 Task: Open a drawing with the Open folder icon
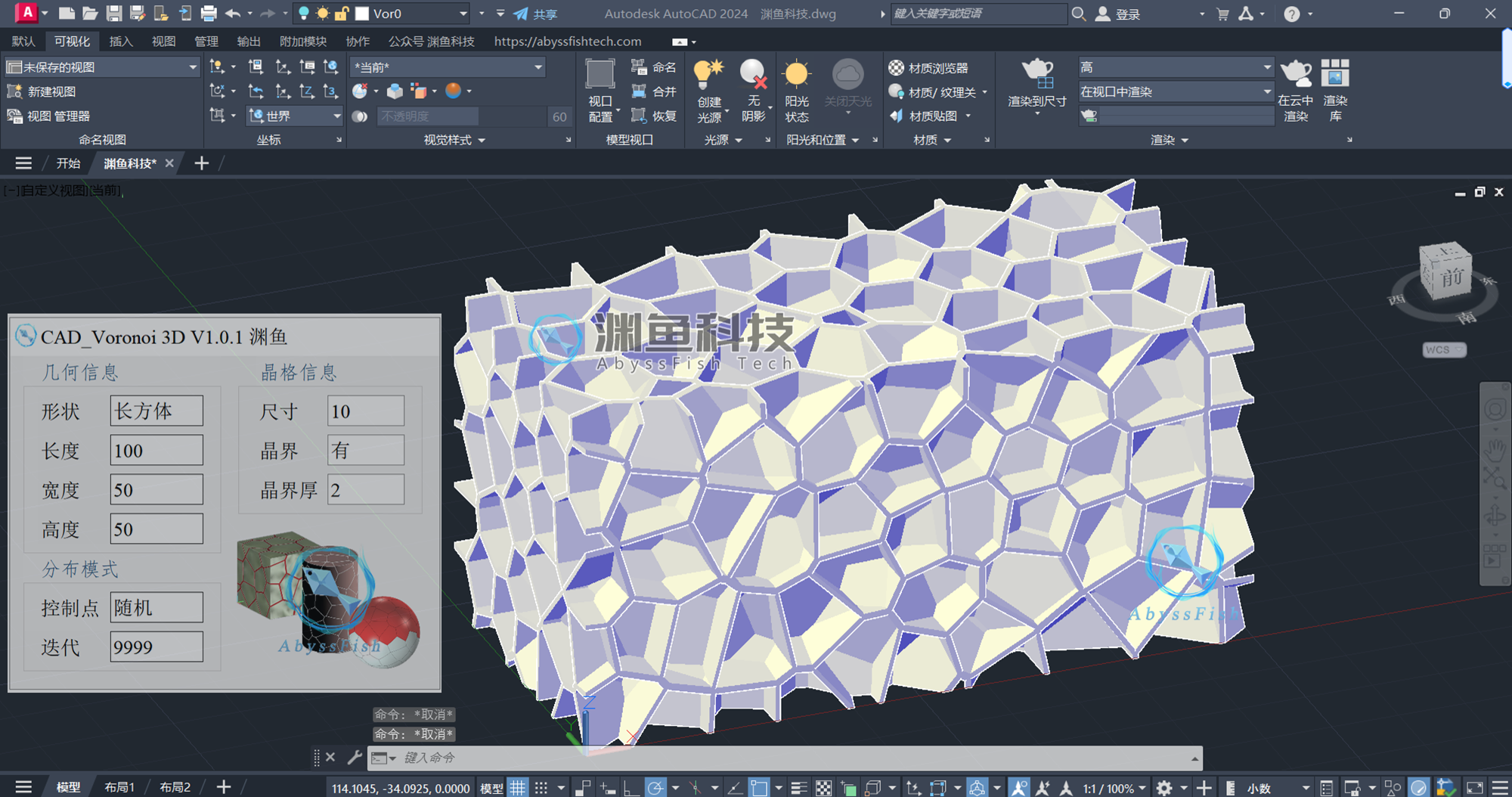click(x=90, y=13)
